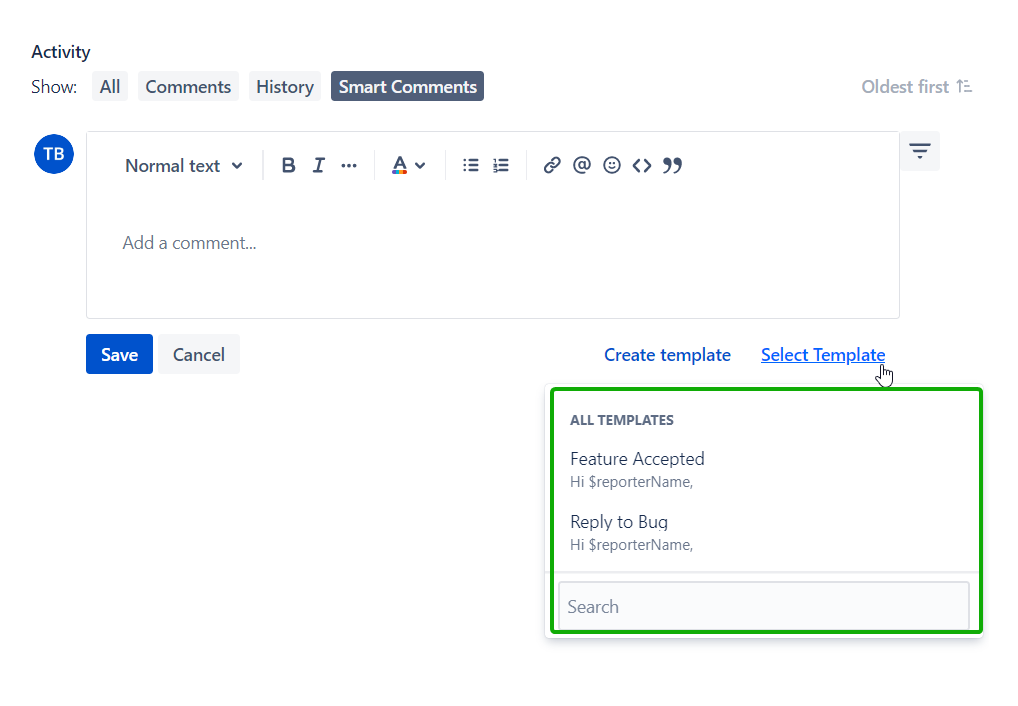Insert a numbered list
Screen dimensions: 1018x706
click(501, 166)
